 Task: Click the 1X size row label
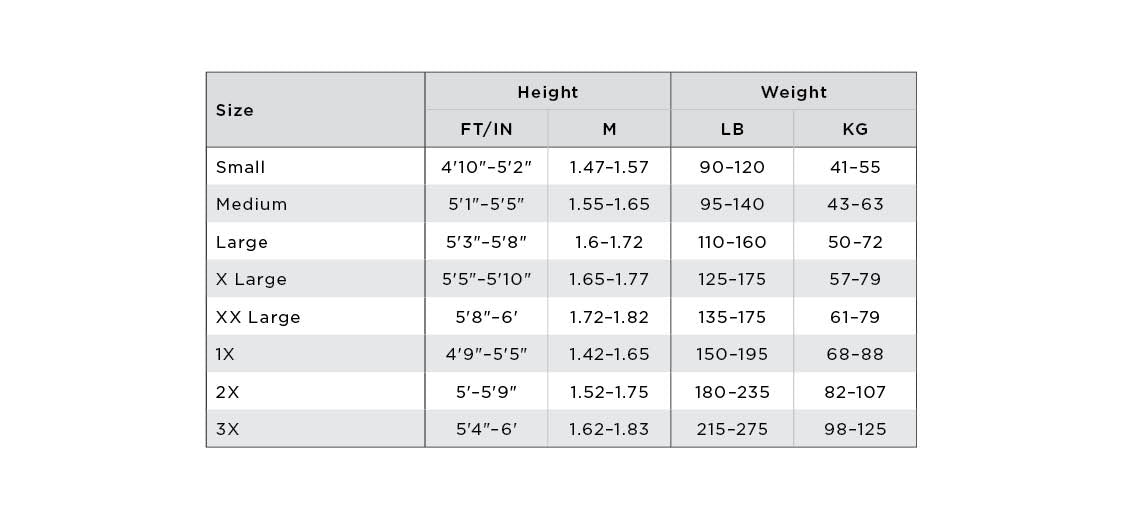(x=226, y=354)
